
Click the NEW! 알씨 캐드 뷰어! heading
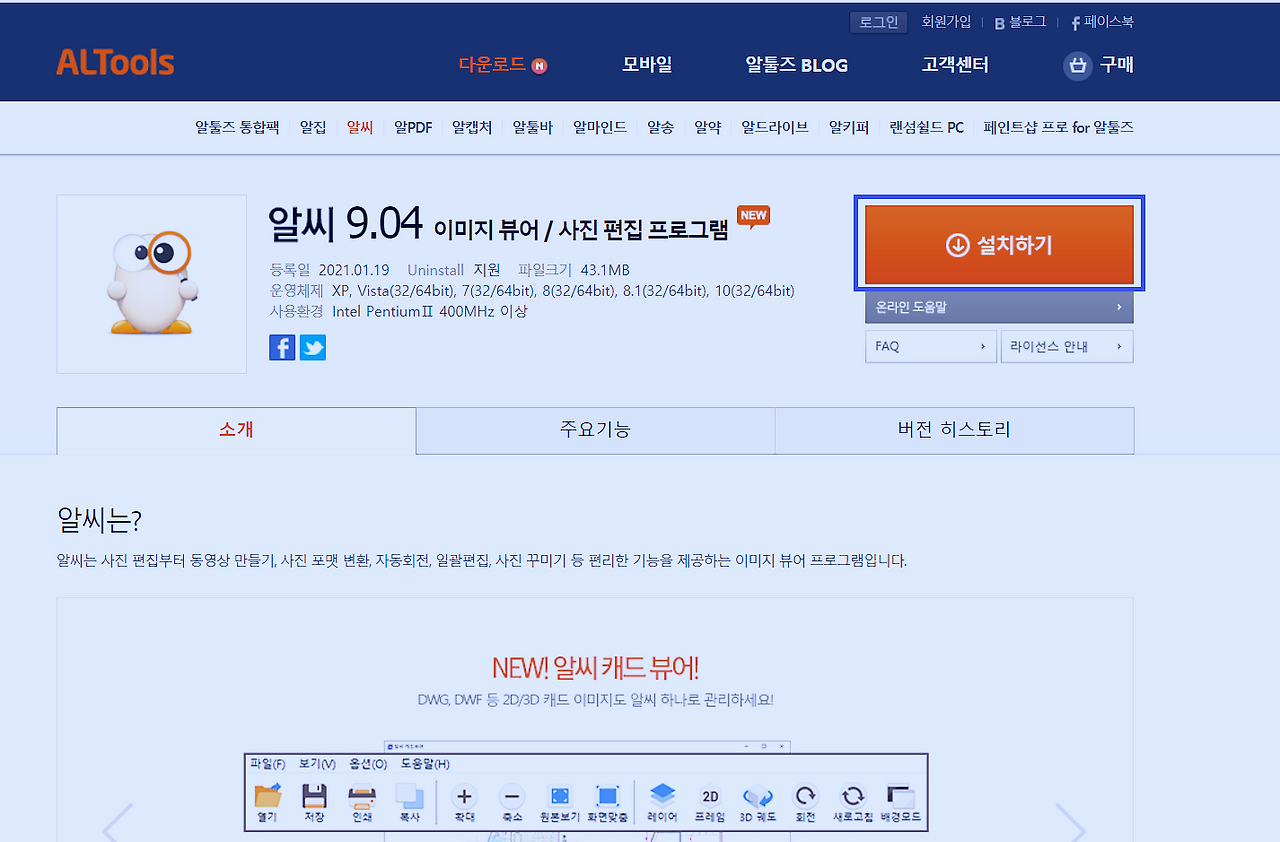pyautogui.click(x=595, y=667)
